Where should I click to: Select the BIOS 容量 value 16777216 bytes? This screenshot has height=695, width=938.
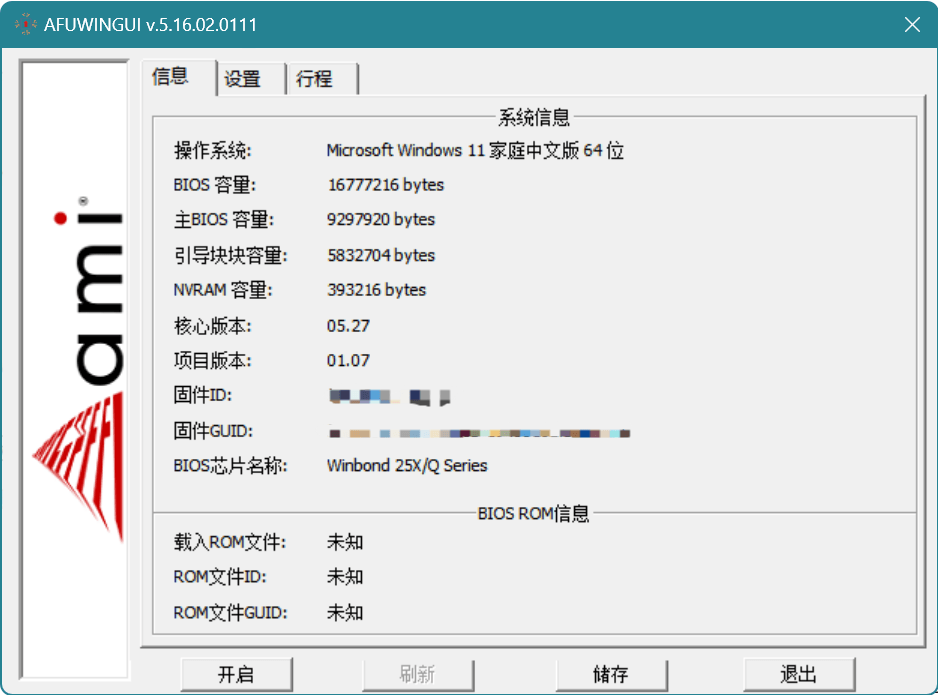click(x=385, y=185)
